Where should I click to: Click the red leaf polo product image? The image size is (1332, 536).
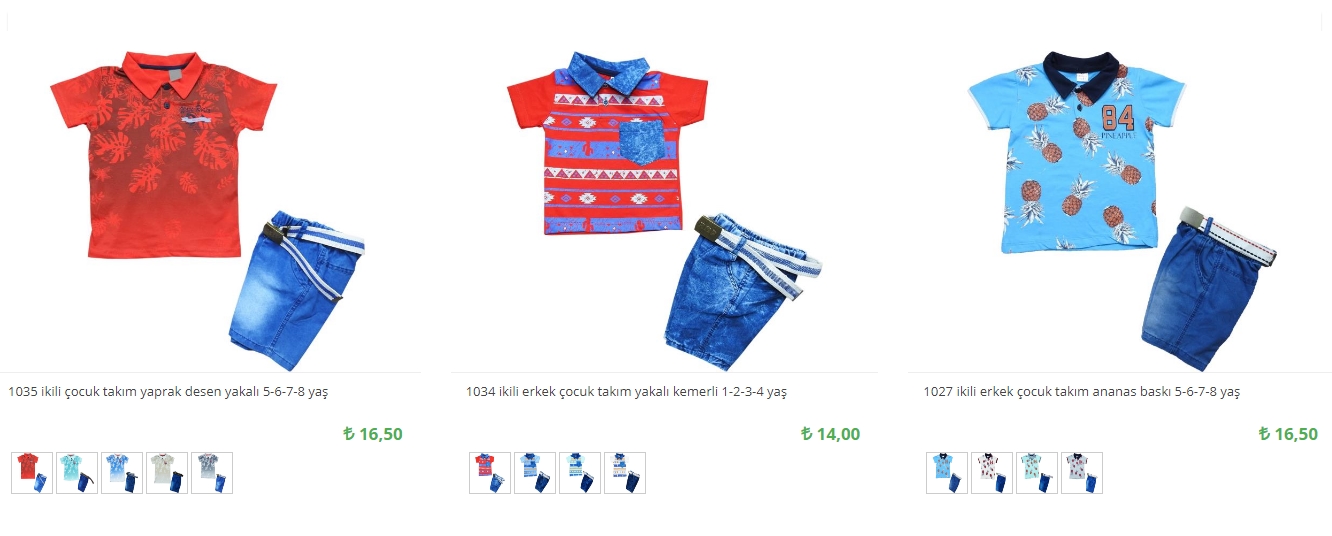coord(208,210)
